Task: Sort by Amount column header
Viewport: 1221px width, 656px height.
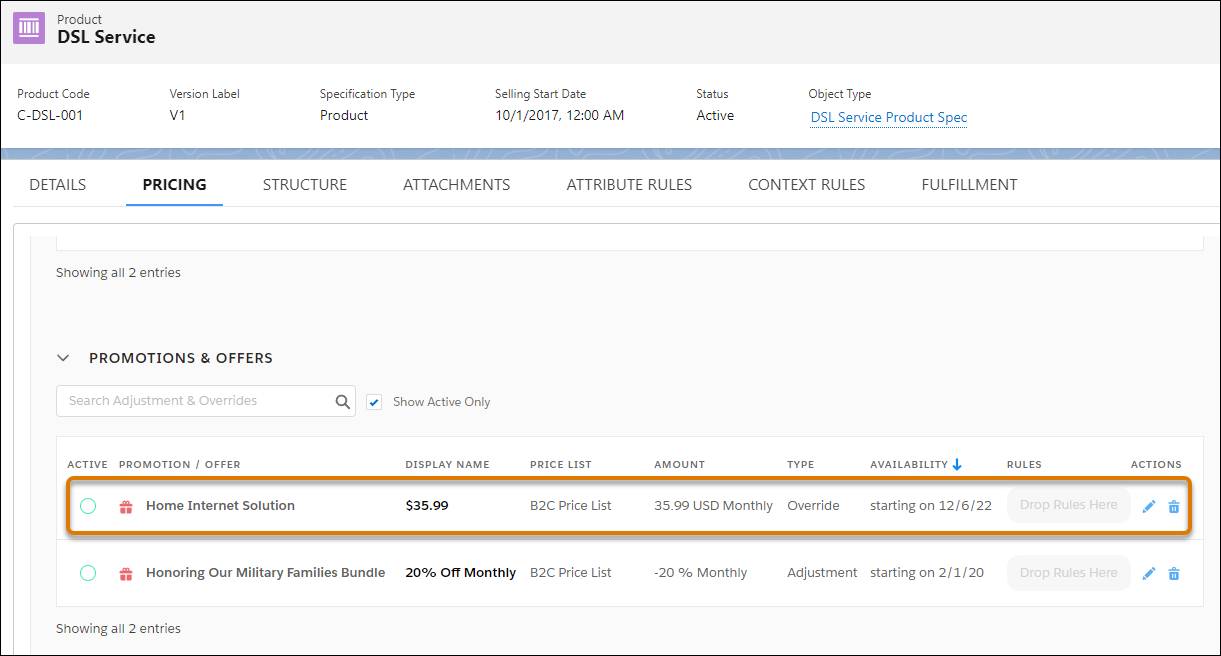Action: [x=679, y=465]
